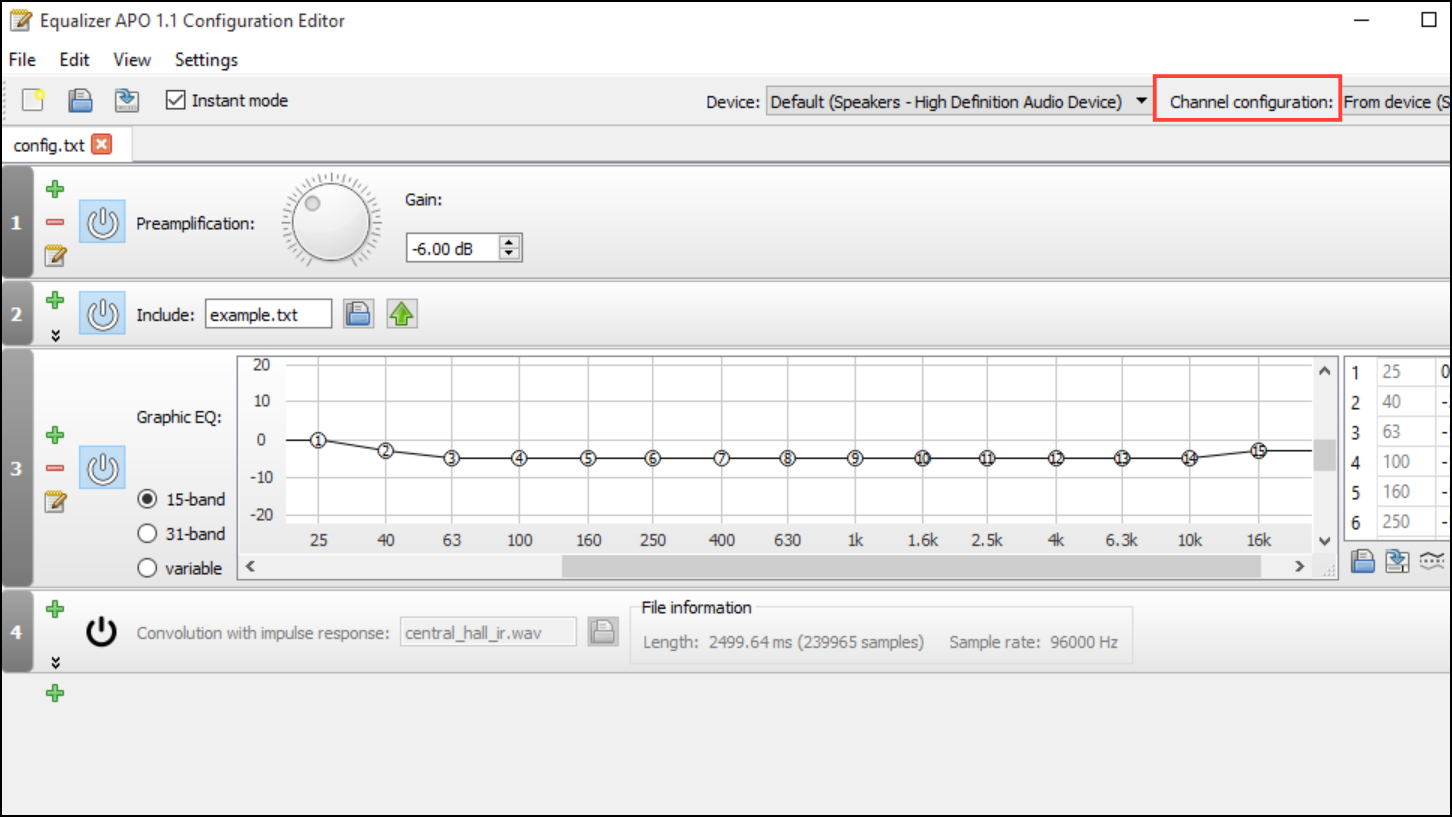1452x817 pixels.
Task: Toggle the Instant mode checkbox
Action: (x=176, y=100)
